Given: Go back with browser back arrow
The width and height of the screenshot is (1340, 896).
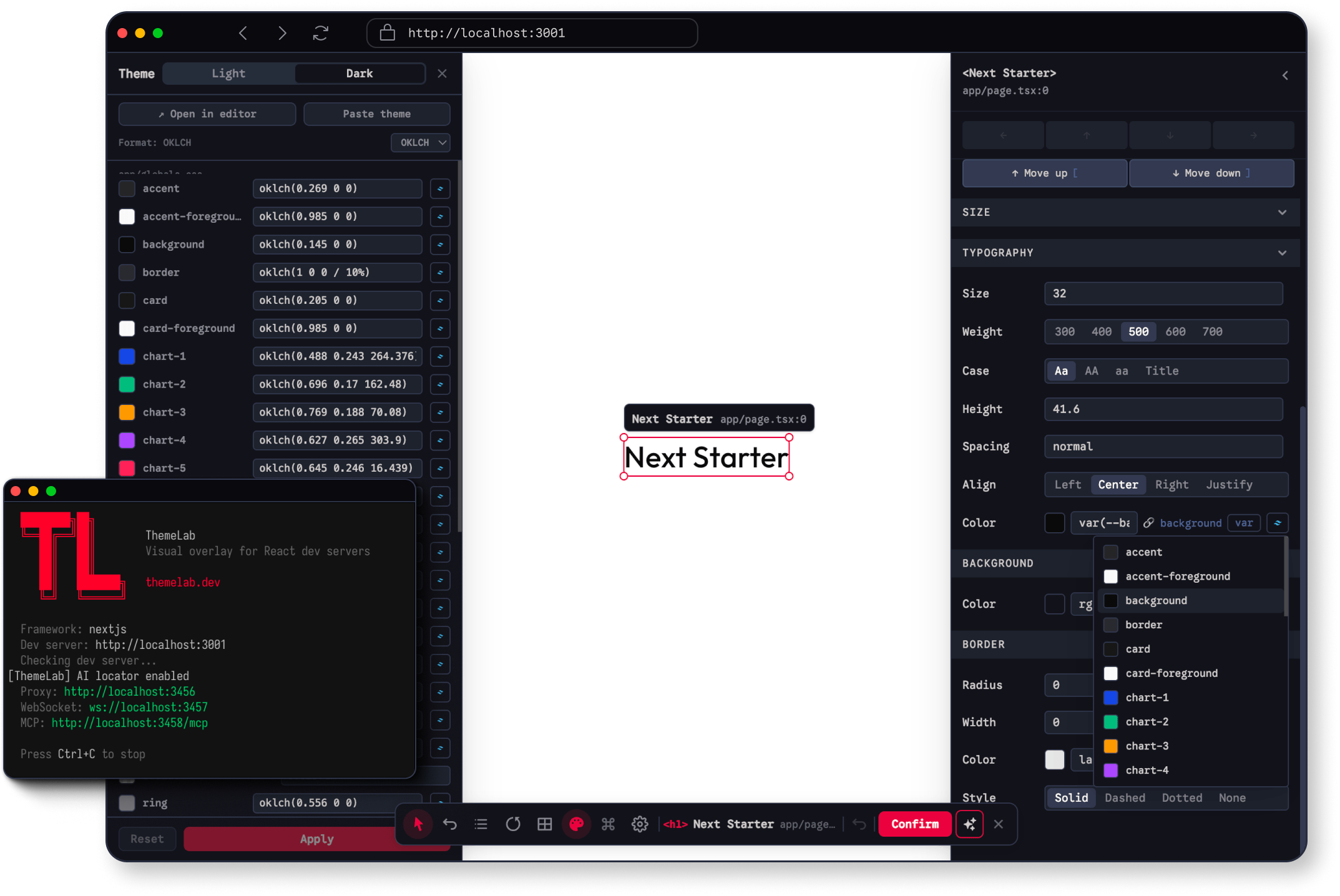Looking at the screenshot, I should tap(243, 33).
